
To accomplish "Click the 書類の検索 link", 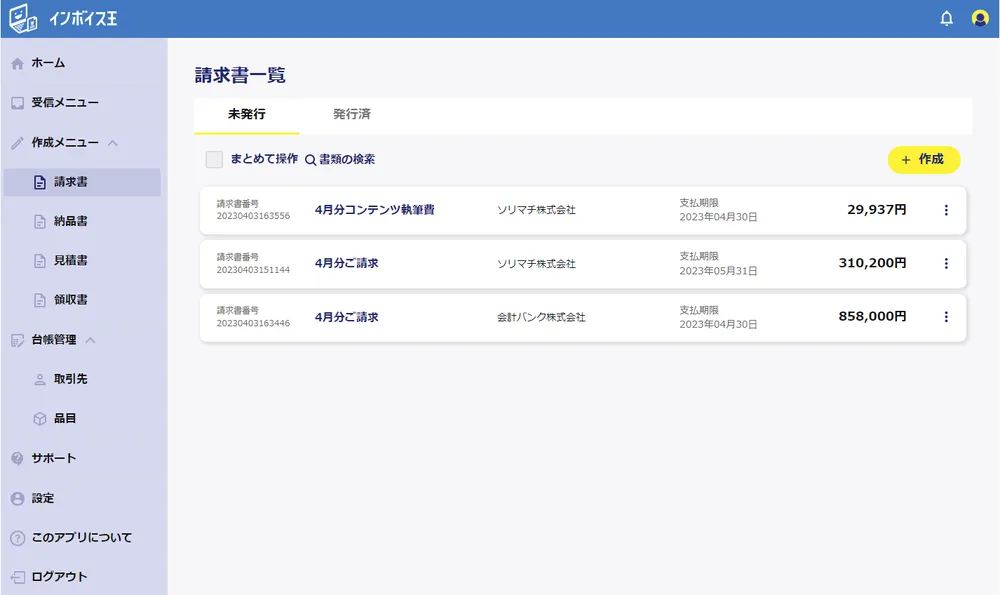I will [x=347, y=159].
